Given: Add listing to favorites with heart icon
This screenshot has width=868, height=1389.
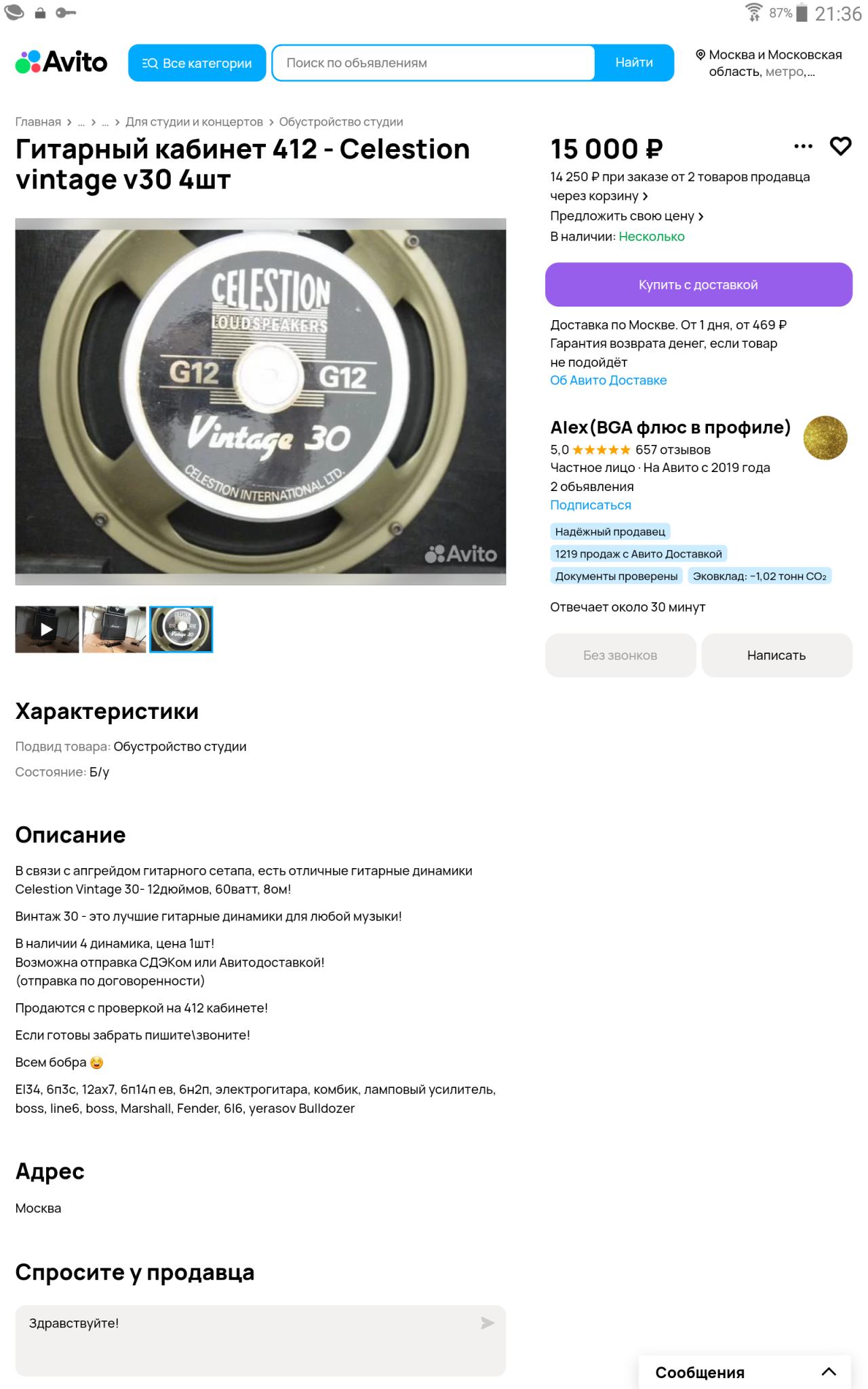Looking at the screenshot, I should tap(840, 146).
